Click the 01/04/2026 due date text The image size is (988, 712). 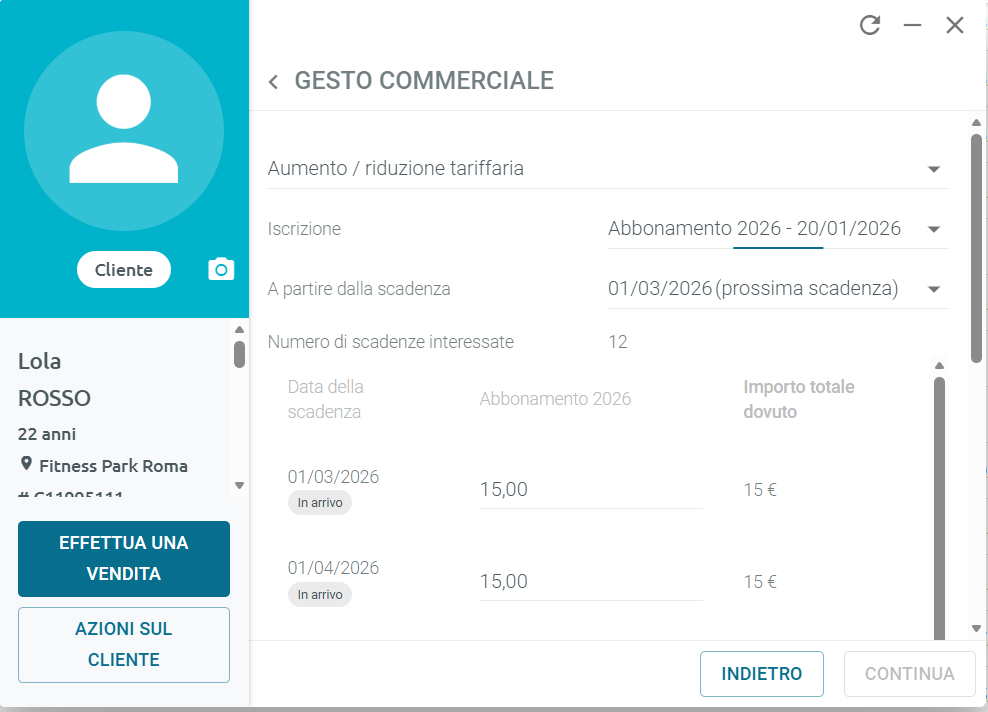pos(333,568)
